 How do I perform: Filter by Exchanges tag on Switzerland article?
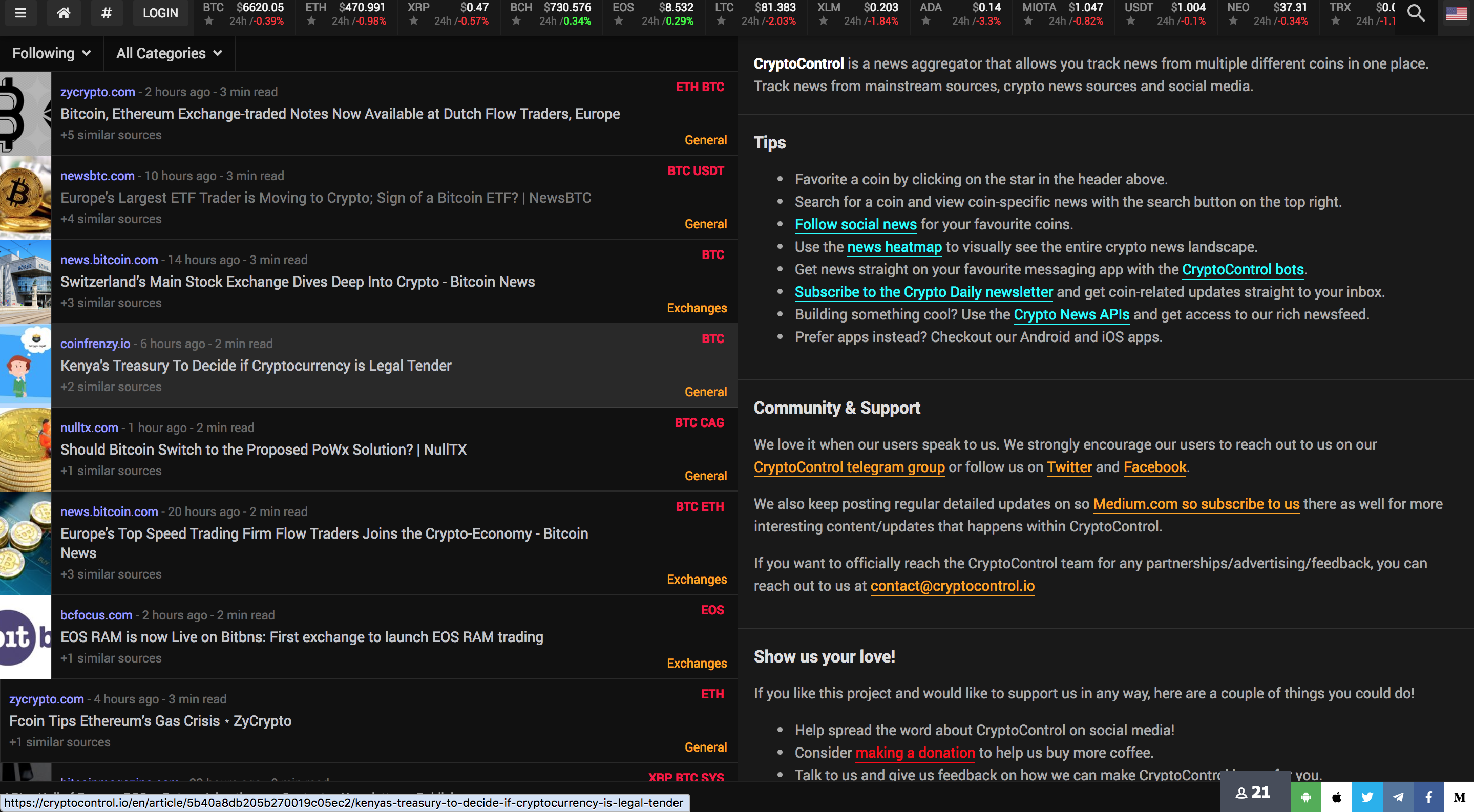coord(697,308)
